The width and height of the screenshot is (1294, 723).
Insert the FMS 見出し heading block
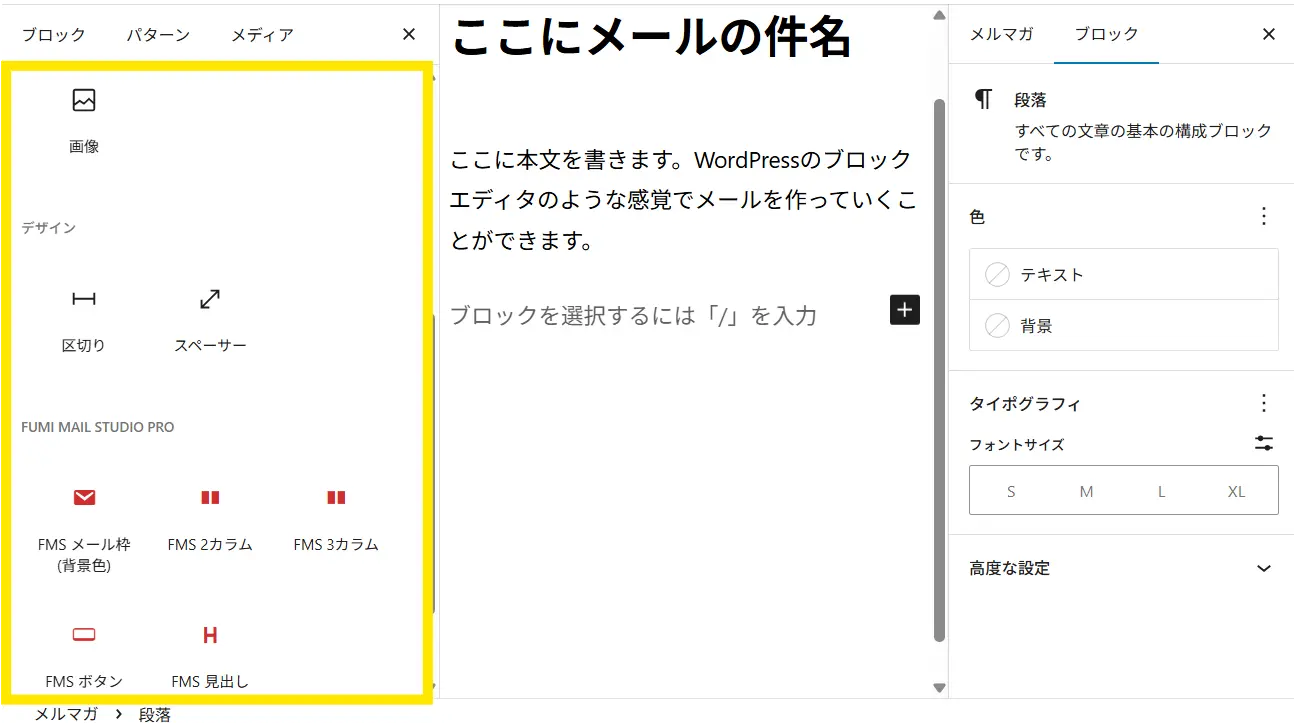coord(210,653)
